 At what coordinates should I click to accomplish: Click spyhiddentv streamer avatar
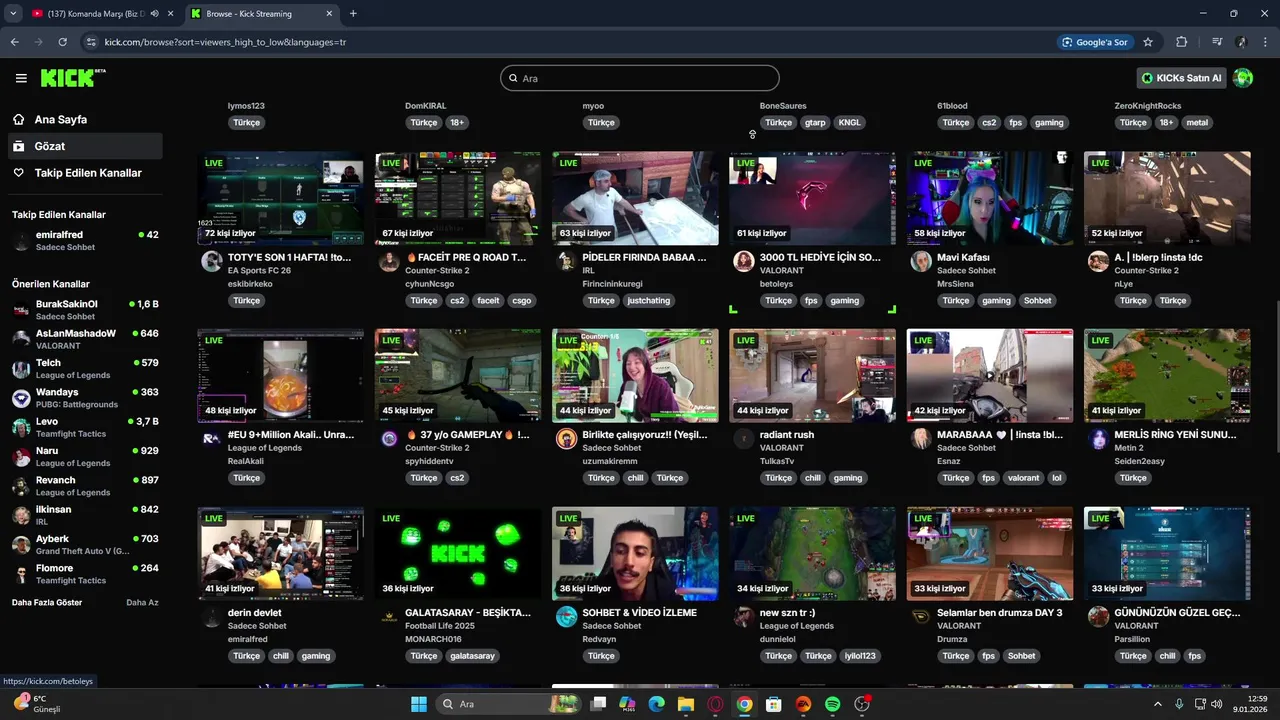tap(389, 439)
